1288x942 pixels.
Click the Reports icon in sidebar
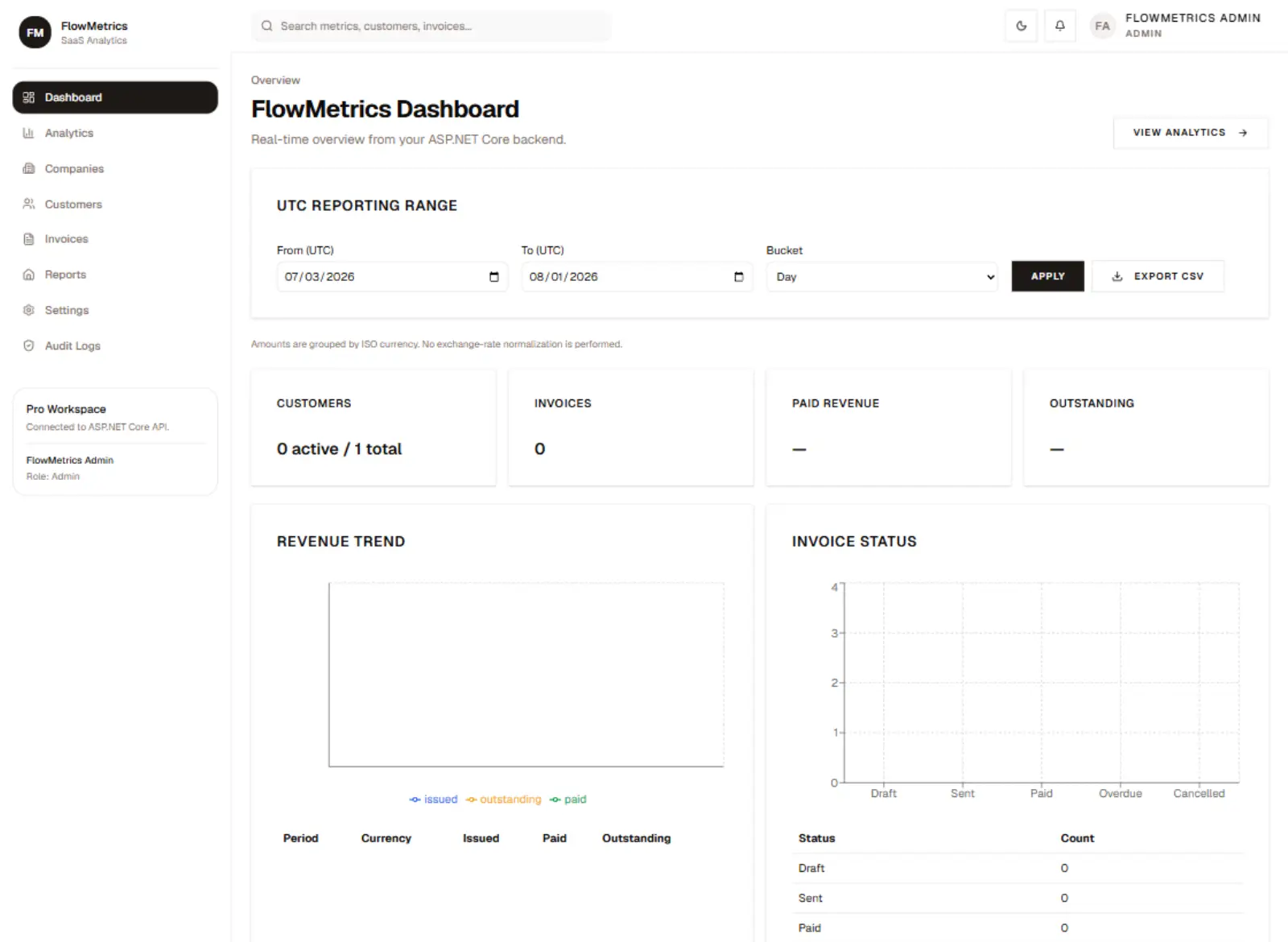tap(29, 275)
